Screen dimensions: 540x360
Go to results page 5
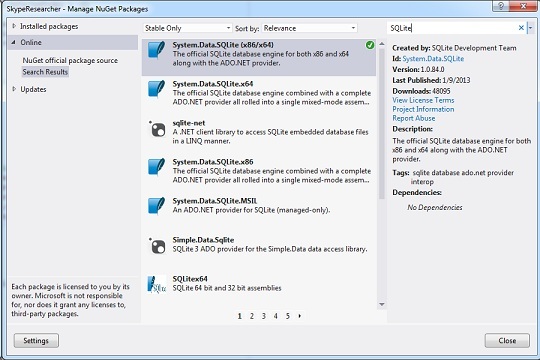click(x=288, y=316)
